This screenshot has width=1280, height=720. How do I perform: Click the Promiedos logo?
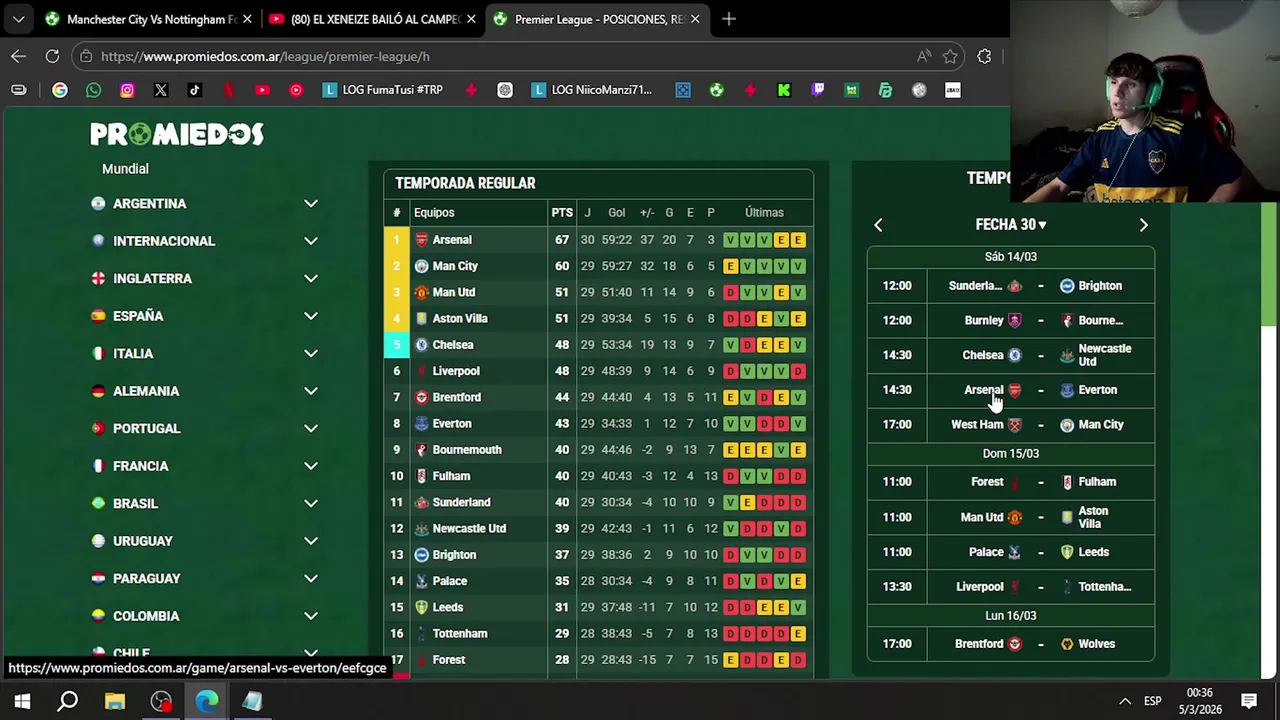(177, 134)
